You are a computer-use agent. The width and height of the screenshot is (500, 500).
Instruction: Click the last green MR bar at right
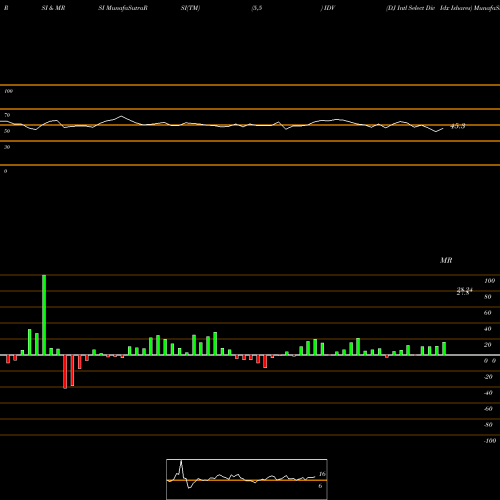point(444,349)
